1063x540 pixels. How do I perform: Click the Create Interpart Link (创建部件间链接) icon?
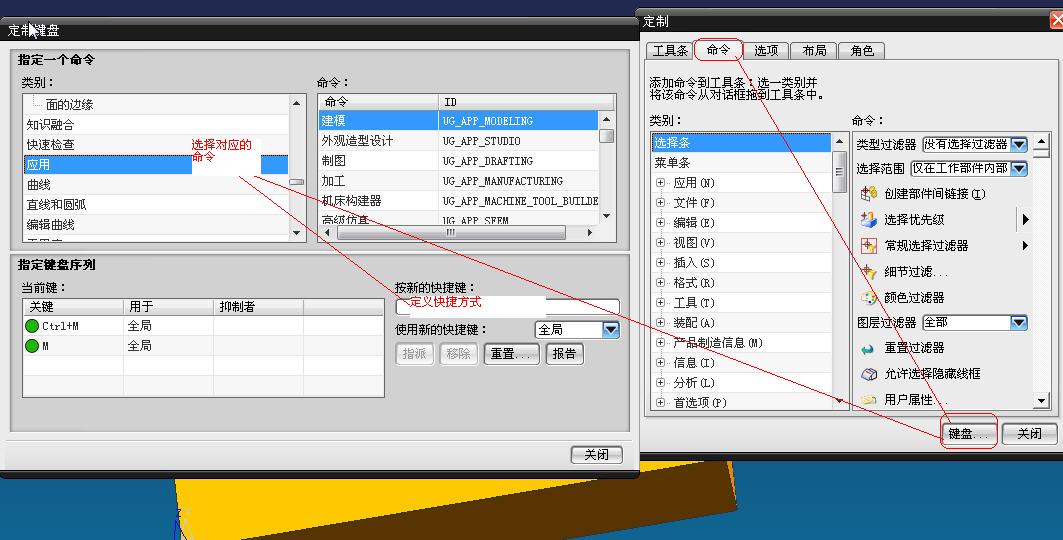(x=868, y=194)
